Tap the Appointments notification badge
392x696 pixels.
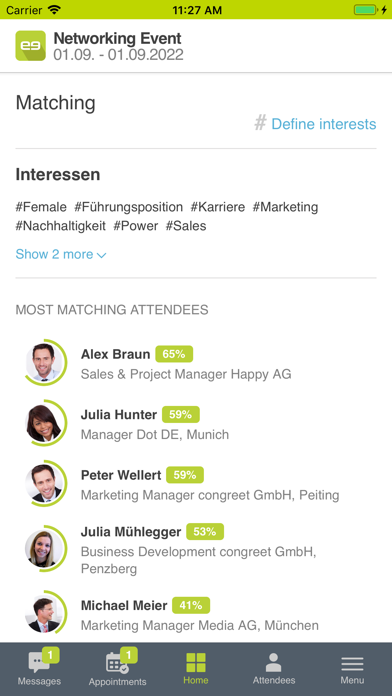point(129,655)
